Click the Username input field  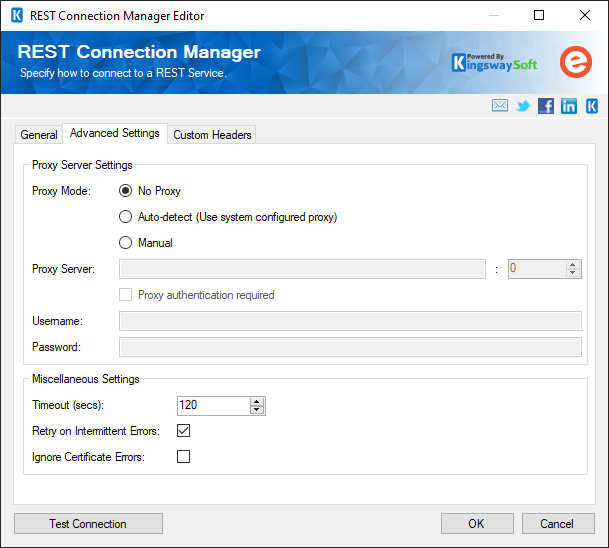point(350,321)
